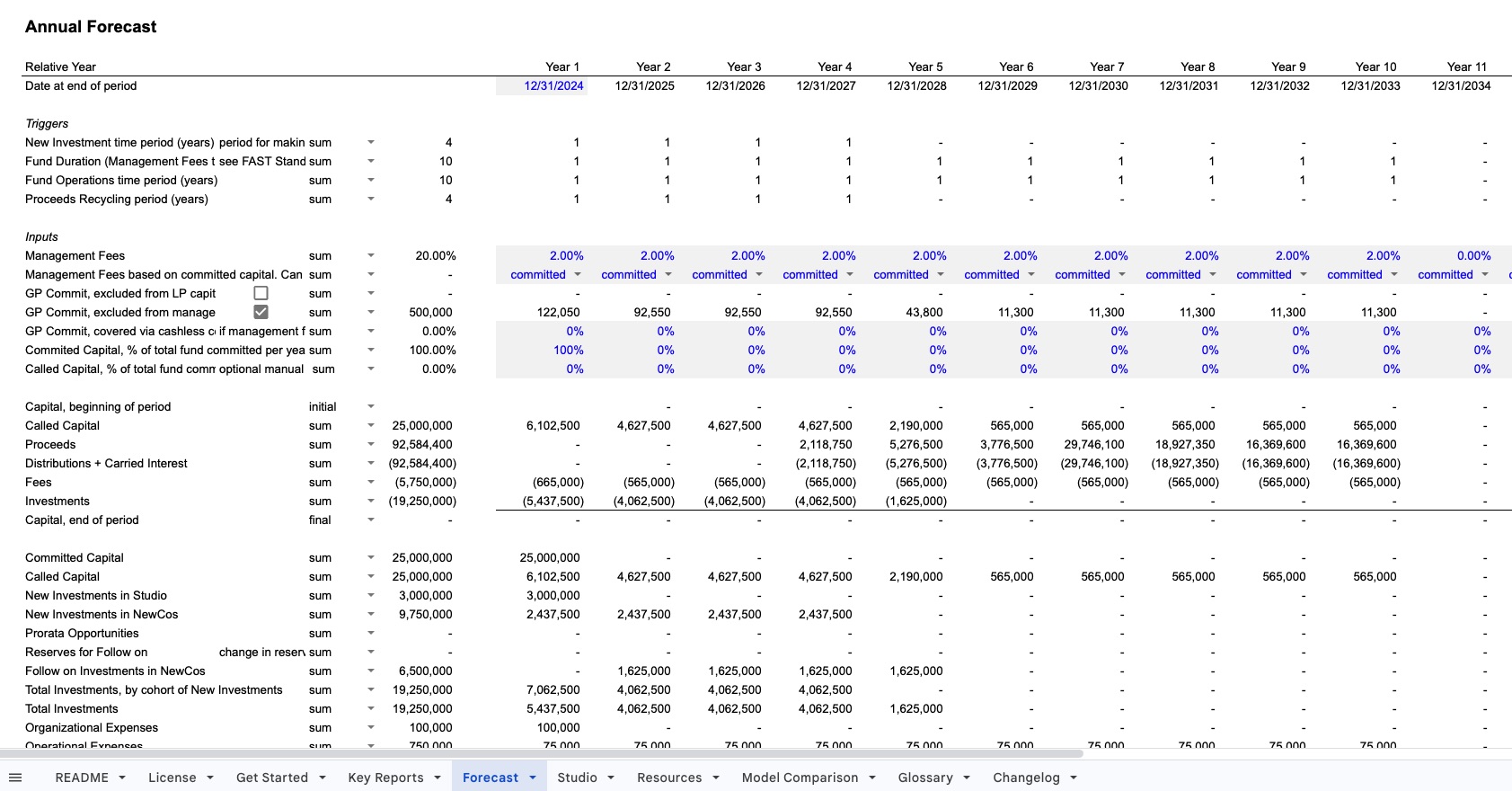
Task: Open the Glossary sheet tab
Action: click(x=925, y=778)
